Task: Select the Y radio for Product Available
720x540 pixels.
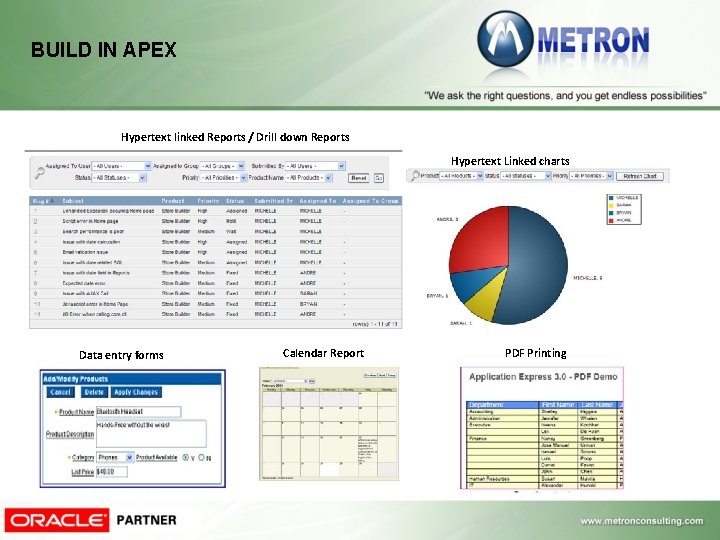Action: 186,457
